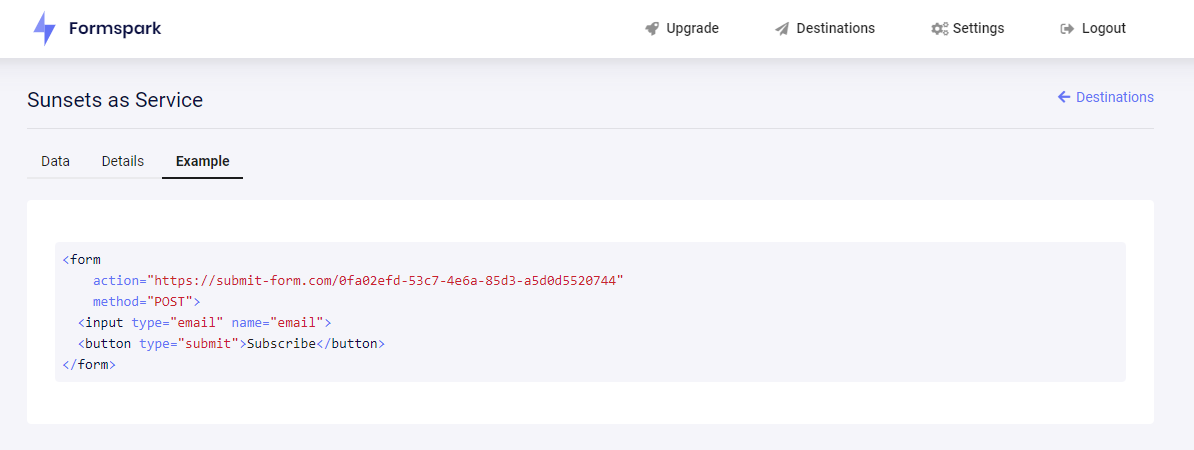Viewport: 1194px width, 450px height.
Task: Click the Subscribe button code line
Action: tap(231, 343)
